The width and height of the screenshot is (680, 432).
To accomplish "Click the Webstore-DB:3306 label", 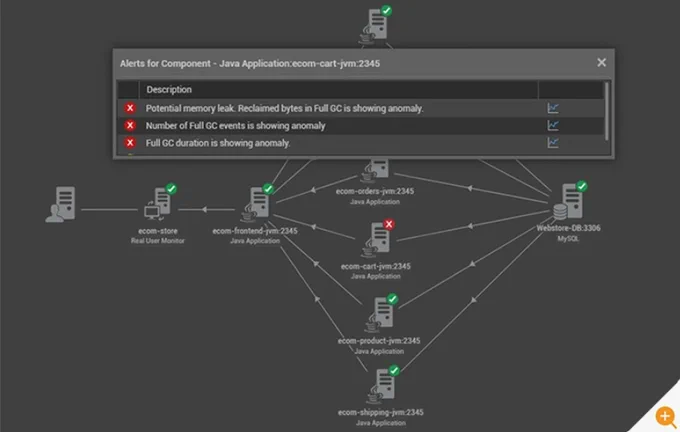I will pyautogui.click(x=569, y=228).
